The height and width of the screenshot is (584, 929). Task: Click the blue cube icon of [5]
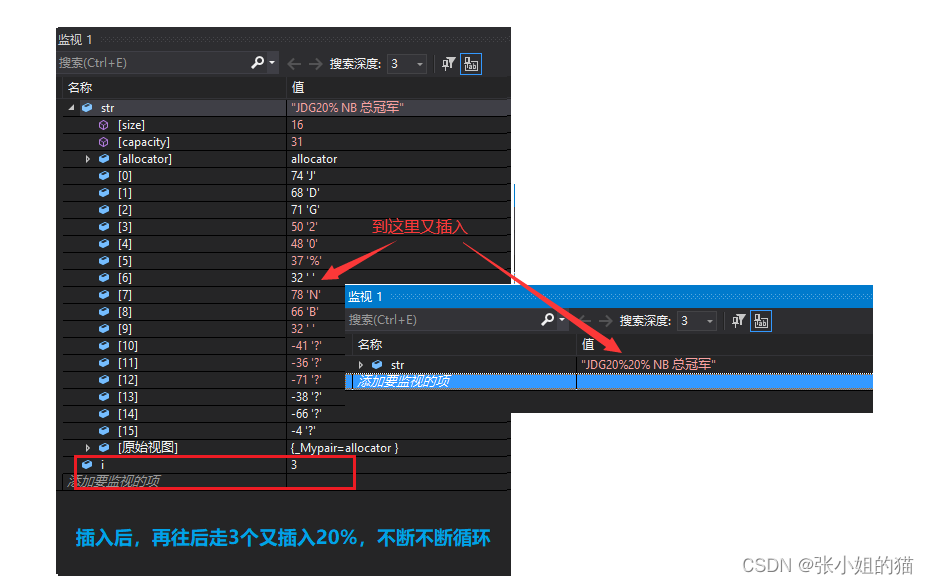(104, 261)
